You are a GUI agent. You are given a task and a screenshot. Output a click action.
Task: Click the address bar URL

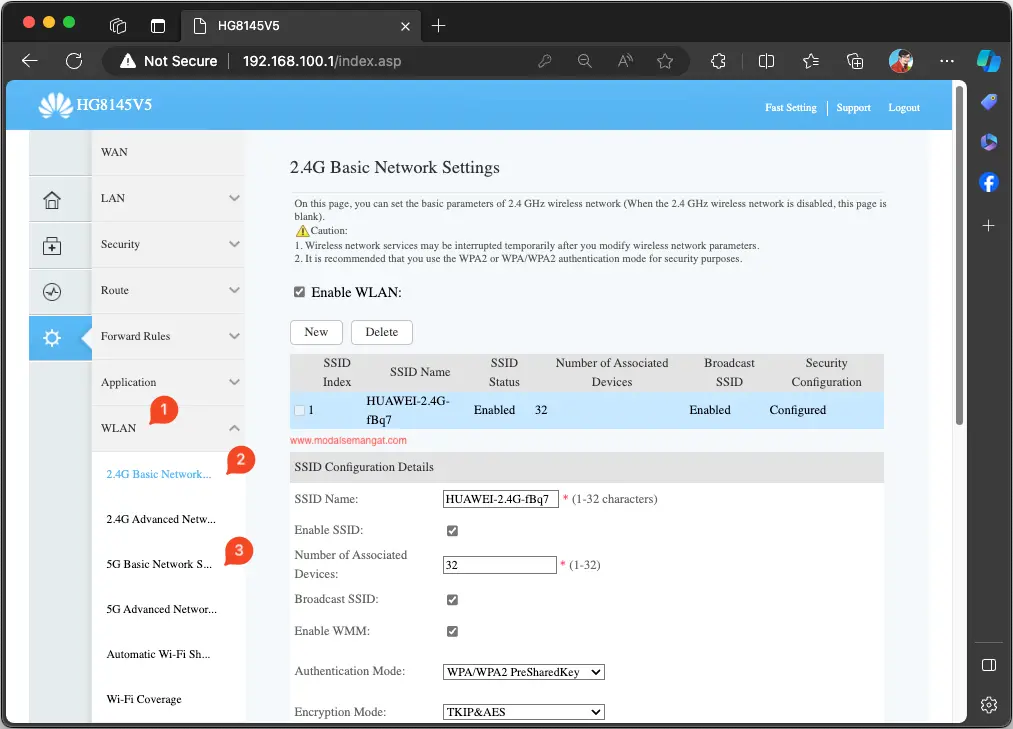(x=322, y=61)
